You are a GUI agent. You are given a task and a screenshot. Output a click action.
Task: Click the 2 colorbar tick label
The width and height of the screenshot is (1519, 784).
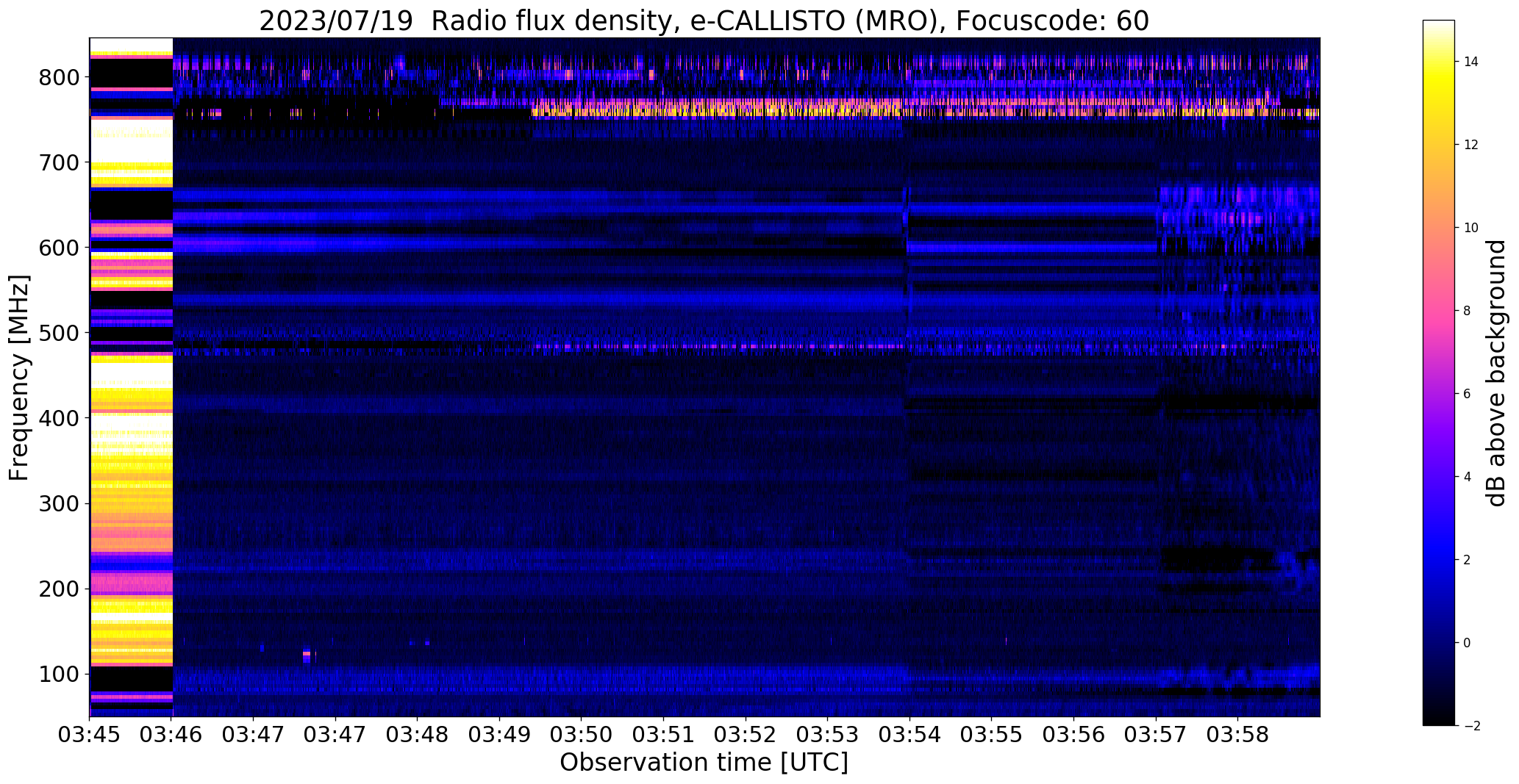coord(1468,560)
